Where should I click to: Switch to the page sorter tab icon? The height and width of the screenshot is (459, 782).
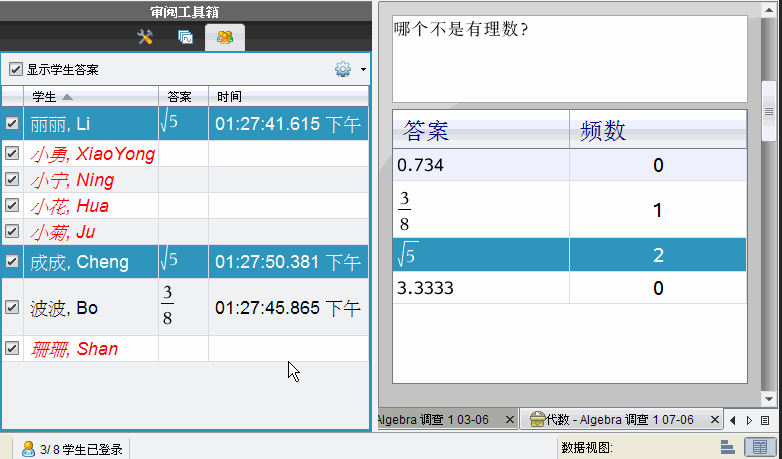tap(185, 38)
